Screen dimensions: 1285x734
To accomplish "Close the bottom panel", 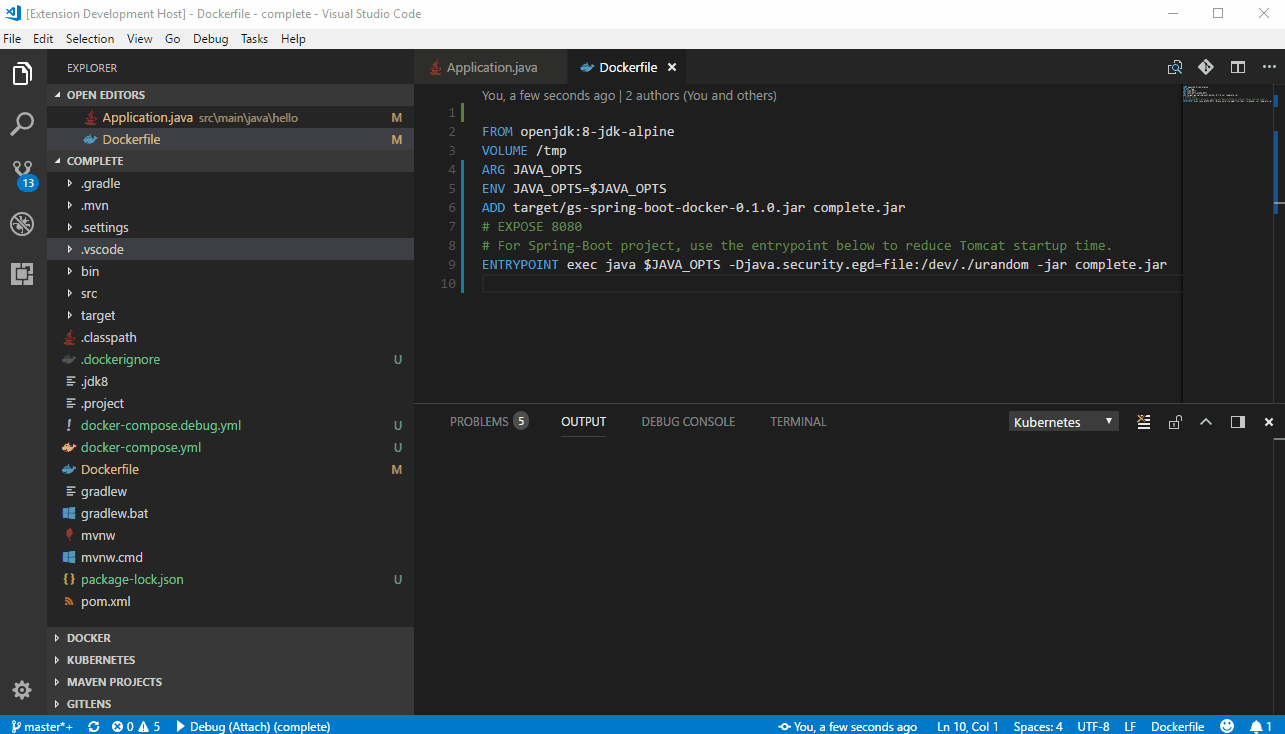I will (1269, 422).
